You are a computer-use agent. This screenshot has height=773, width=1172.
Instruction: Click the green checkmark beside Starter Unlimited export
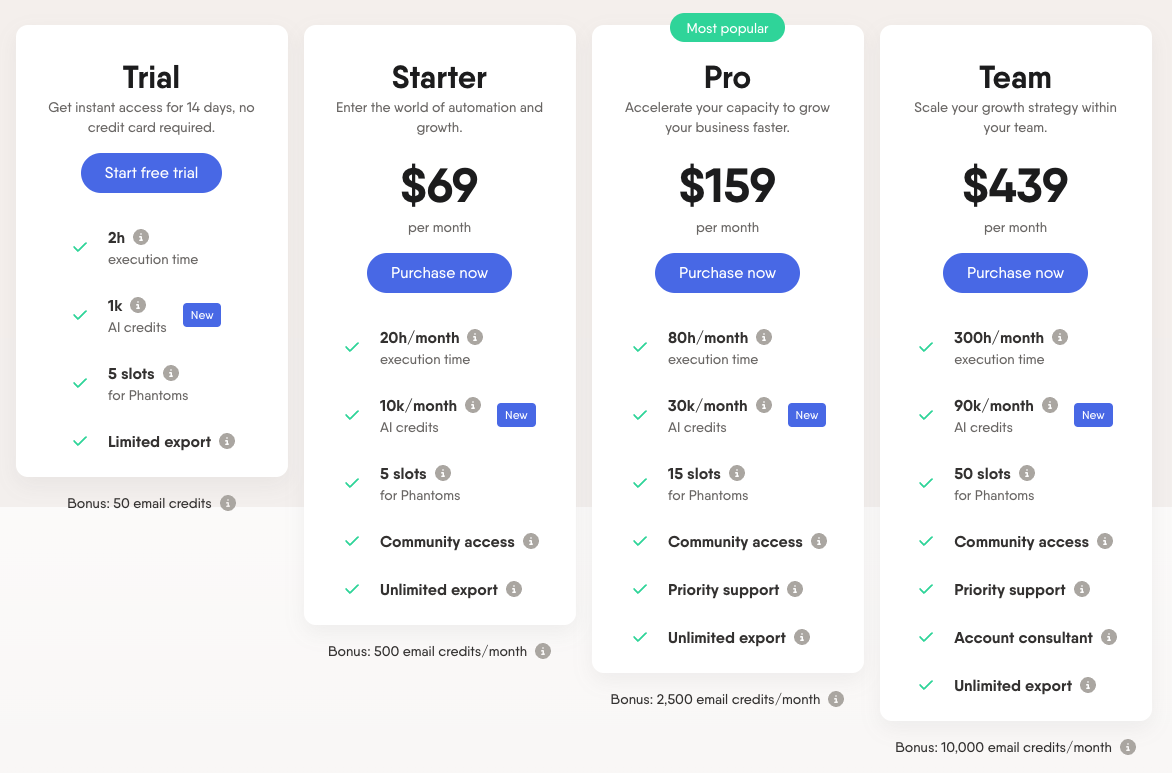pos(352,589)
